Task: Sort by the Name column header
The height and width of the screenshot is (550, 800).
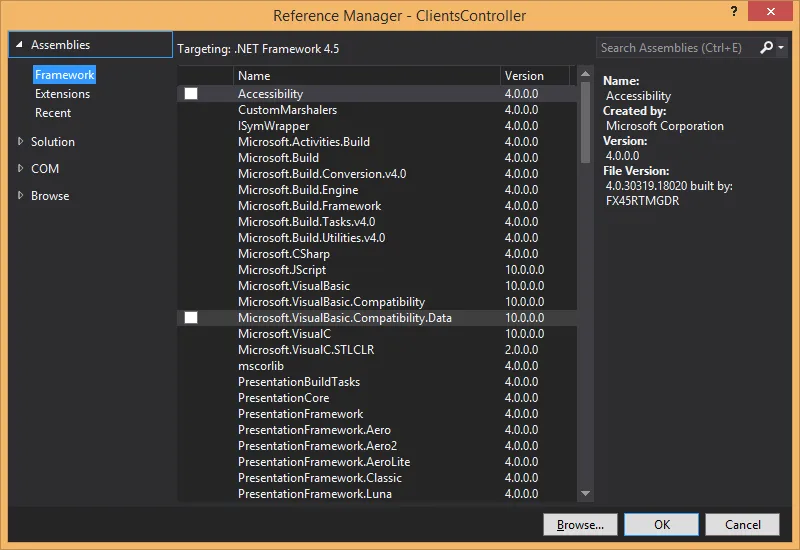Action: (366, 76)
